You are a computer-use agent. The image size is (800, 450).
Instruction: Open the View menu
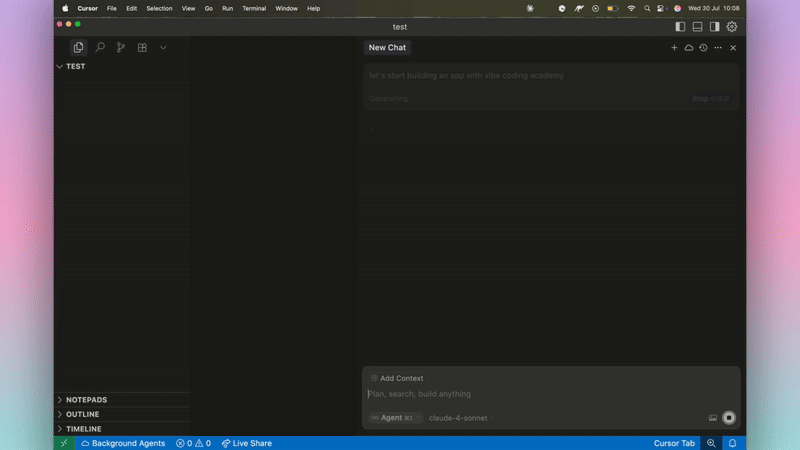[188, 8]
